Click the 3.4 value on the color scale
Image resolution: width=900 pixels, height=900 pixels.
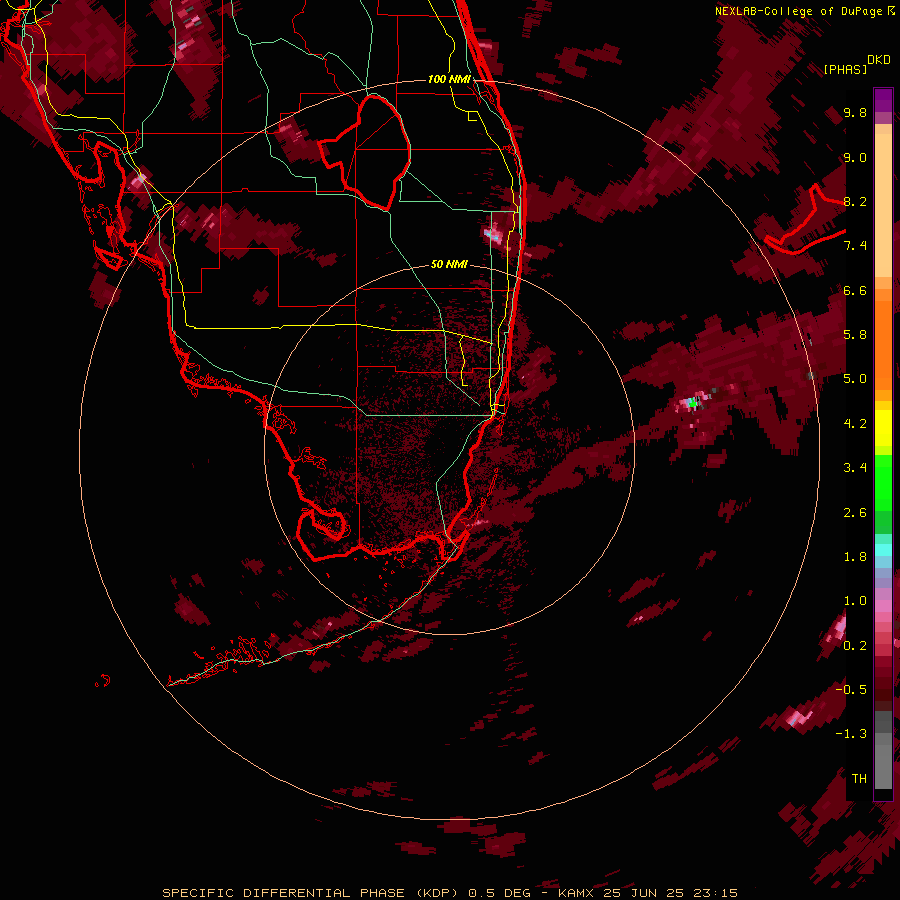tap(855, 468)
